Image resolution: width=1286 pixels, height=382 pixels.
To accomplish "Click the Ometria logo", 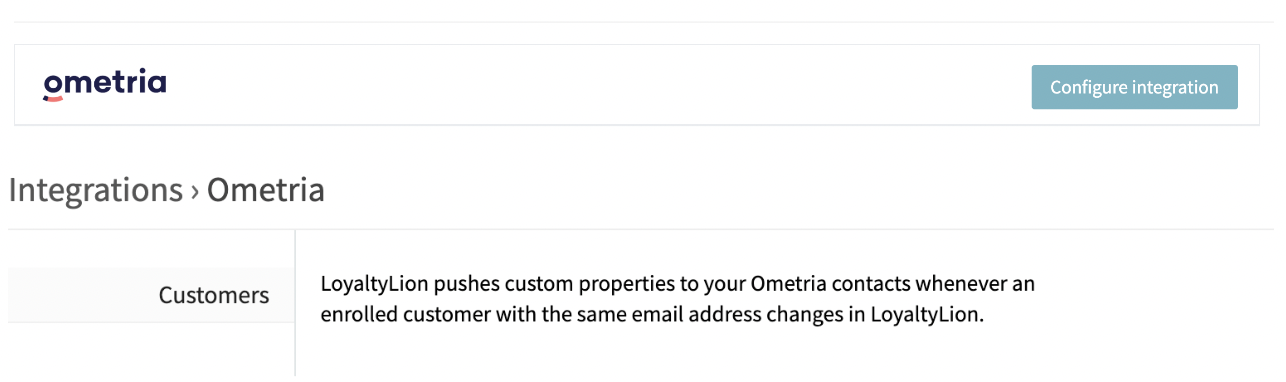I will (104, 85).
